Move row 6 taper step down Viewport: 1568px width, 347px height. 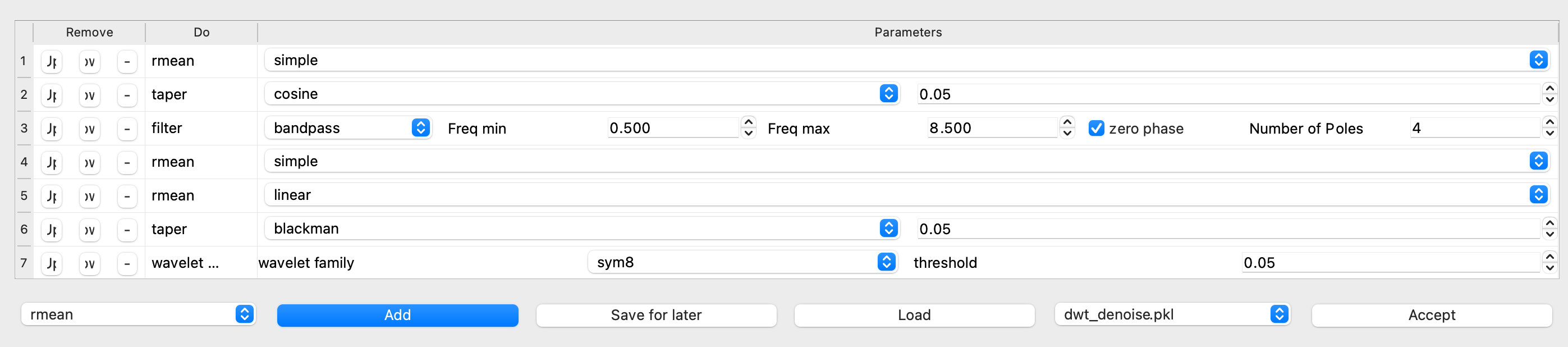(89, 230)
